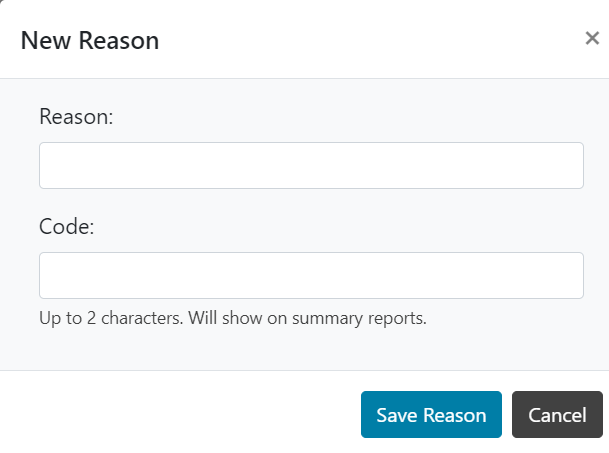The image size is (609, 453).
Task: Click into the Reason text field
Action: click(x=311, y=166)
